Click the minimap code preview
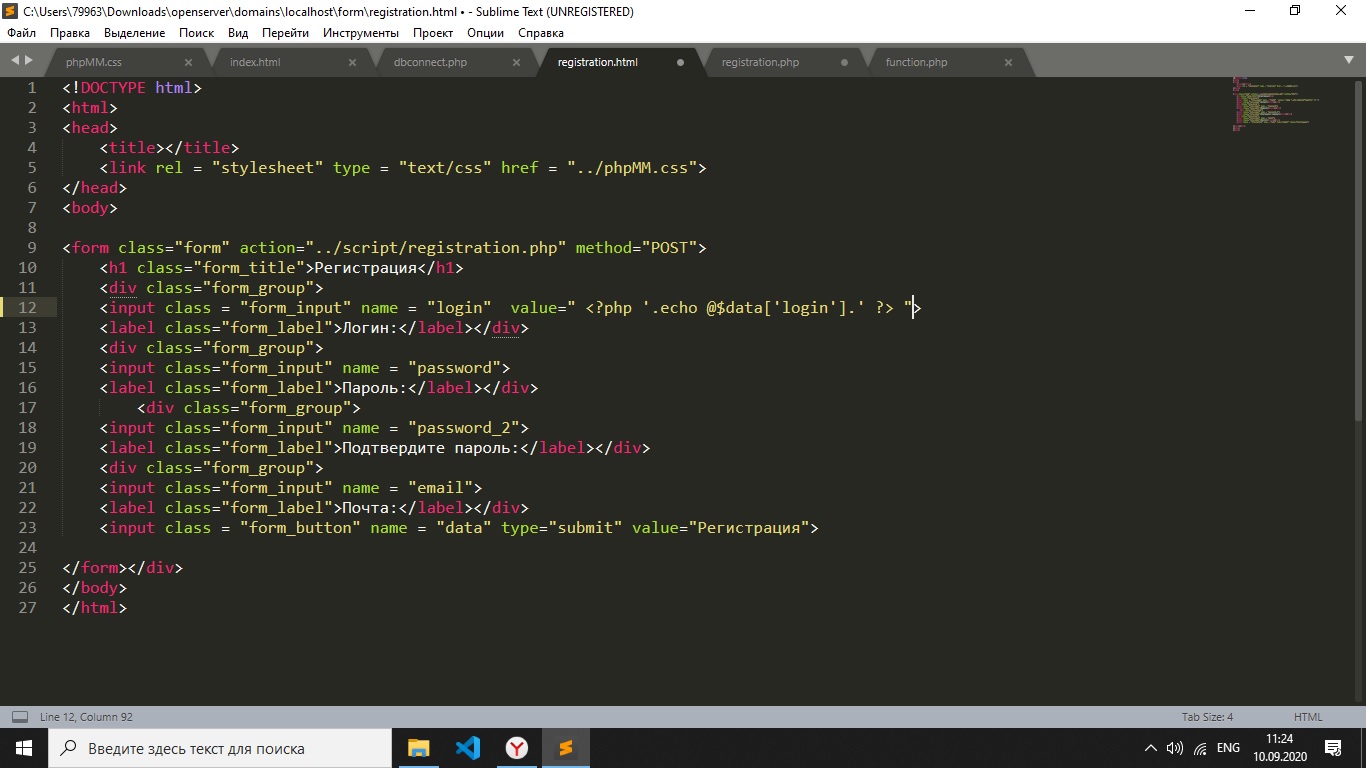This screenshot has width=1366, height=768. [1275, 103]
